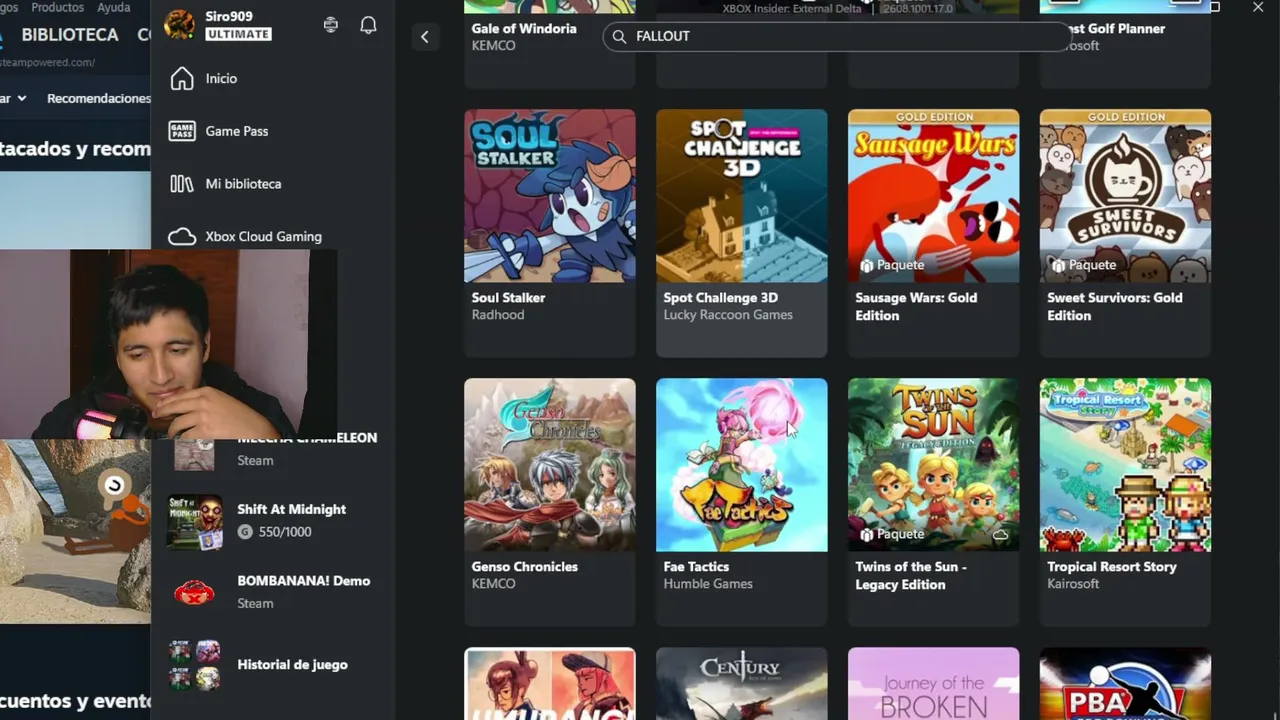Open the Ayuda menu in Steam

pos(114,7)
